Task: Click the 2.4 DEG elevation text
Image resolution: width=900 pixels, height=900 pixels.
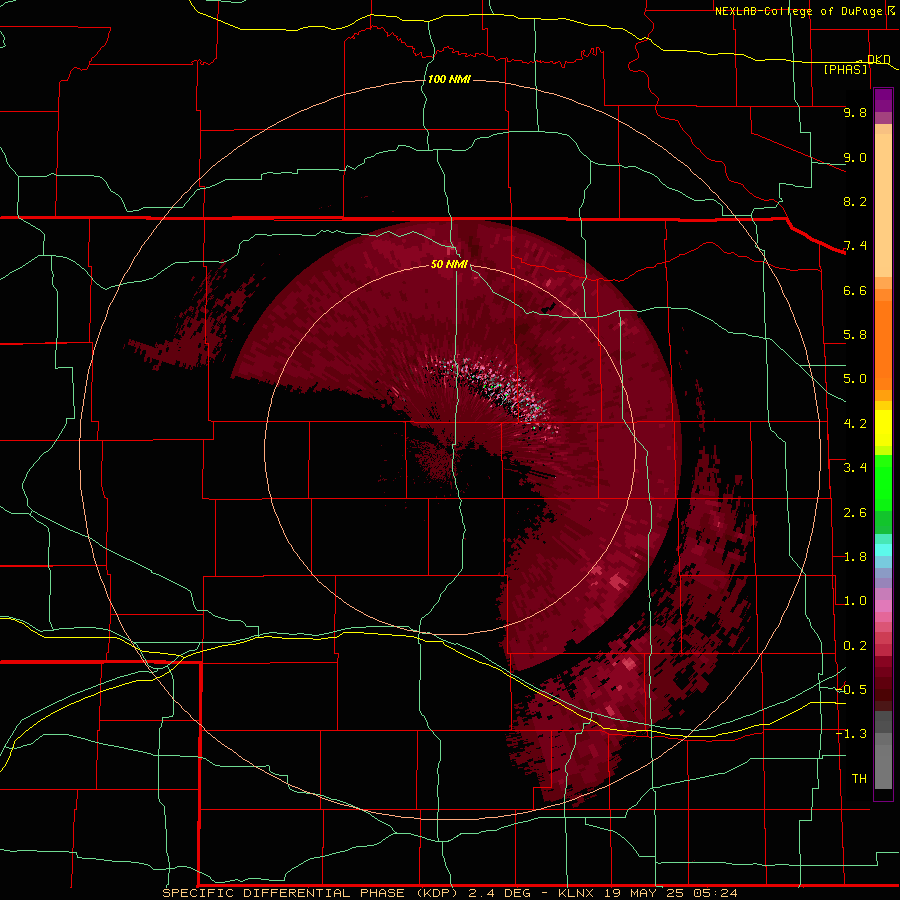Action: point(501,893)
